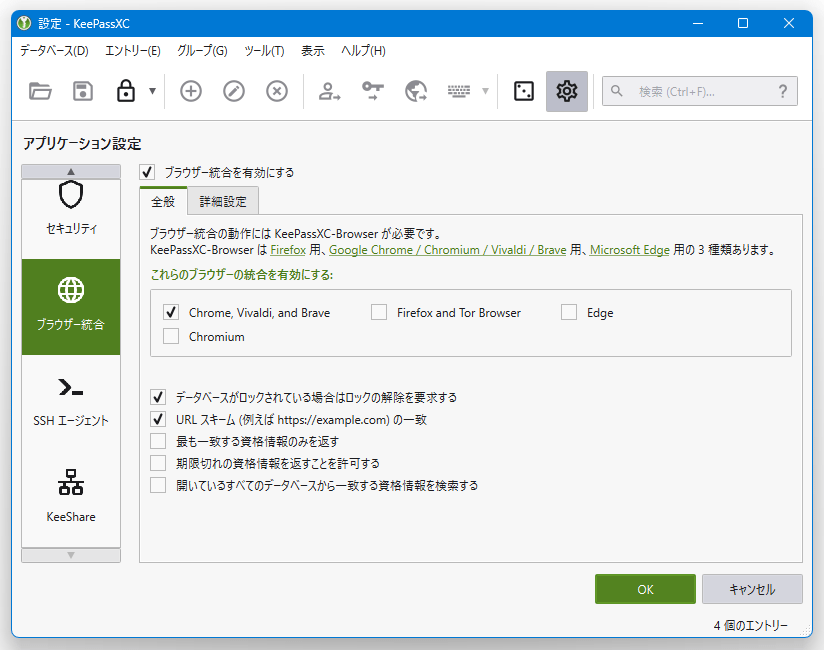Enable Firefox and Tor Browser checkbox
The image size is (824, 650).
[x=379, y=312]
